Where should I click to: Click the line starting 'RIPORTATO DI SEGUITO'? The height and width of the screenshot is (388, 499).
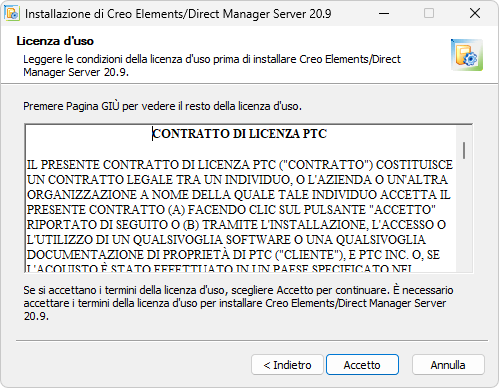pyautogui.click(x=236, y=225)
